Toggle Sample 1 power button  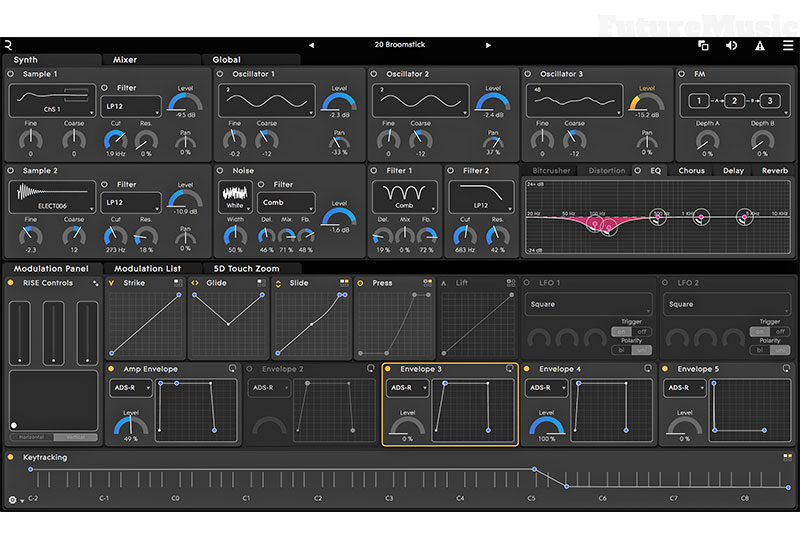tap(10, 74)
